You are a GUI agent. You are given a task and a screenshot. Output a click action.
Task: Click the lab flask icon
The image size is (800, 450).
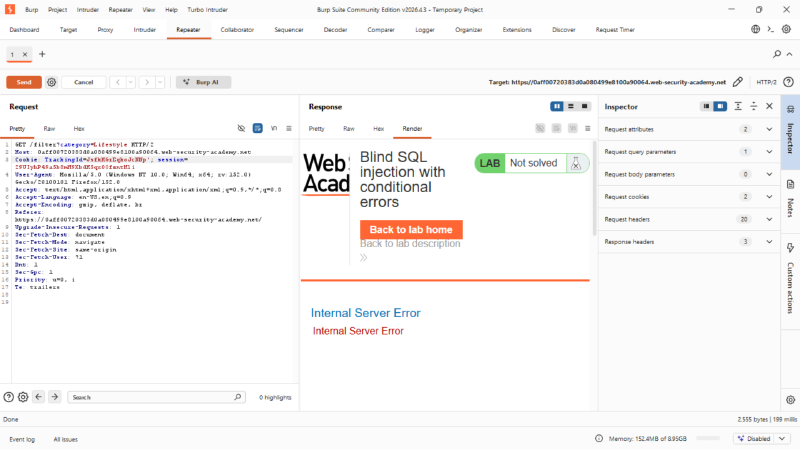576,163
